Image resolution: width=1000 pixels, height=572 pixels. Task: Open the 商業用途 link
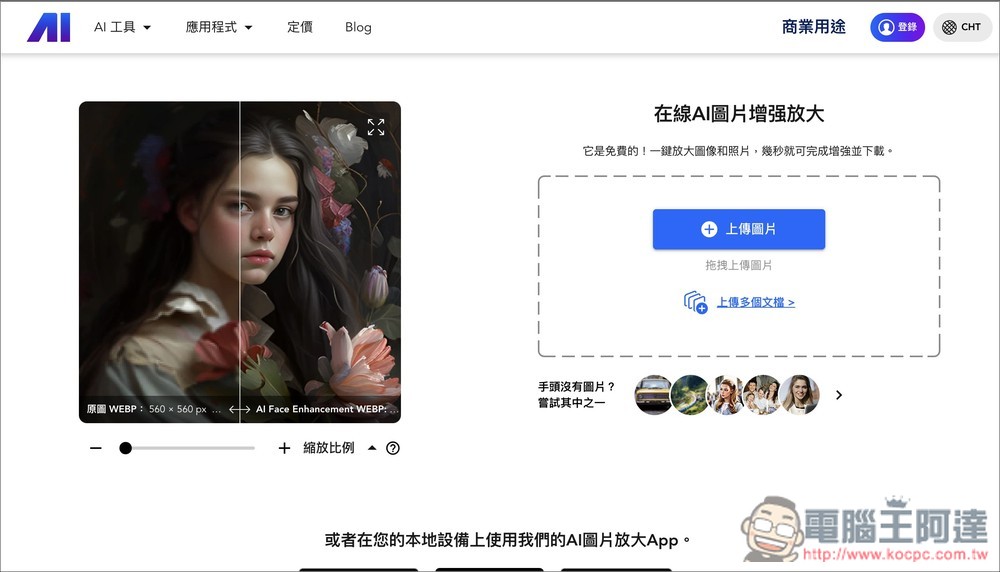click(814, 27)
